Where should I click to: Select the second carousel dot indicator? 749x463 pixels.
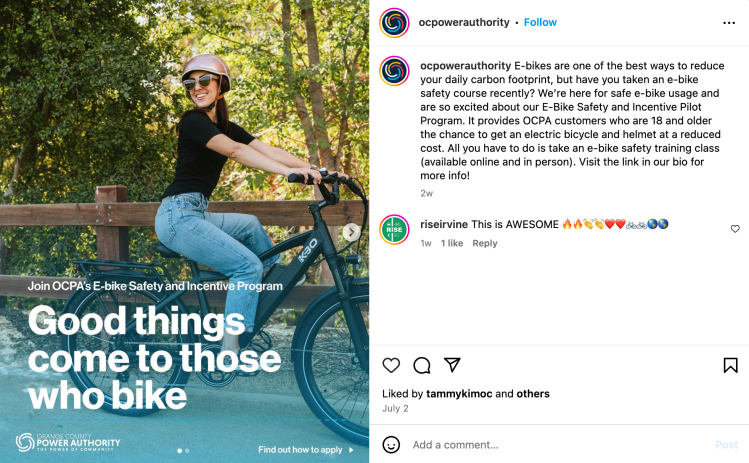187,450
